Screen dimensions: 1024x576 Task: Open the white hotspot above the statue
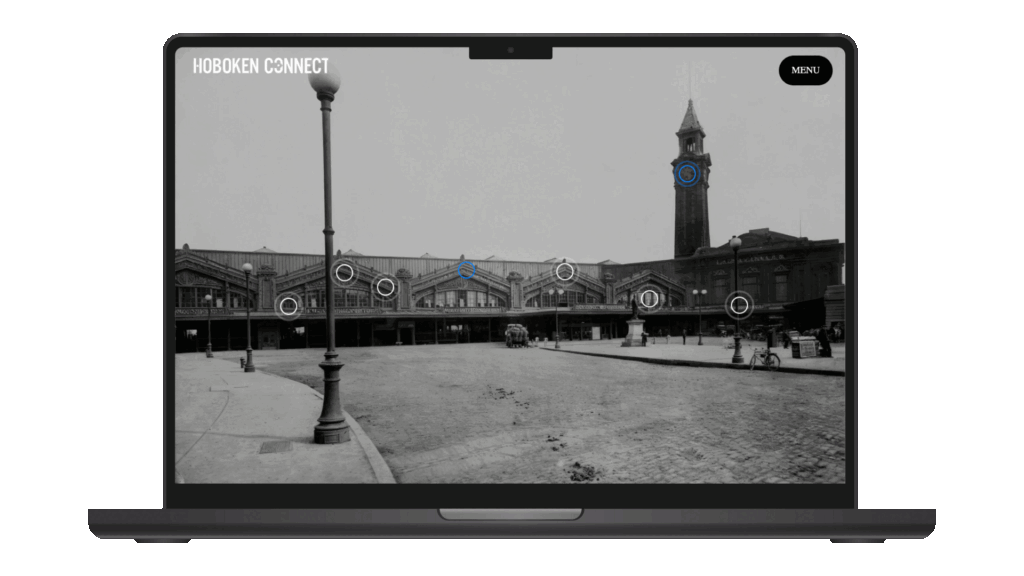[649, 298]
